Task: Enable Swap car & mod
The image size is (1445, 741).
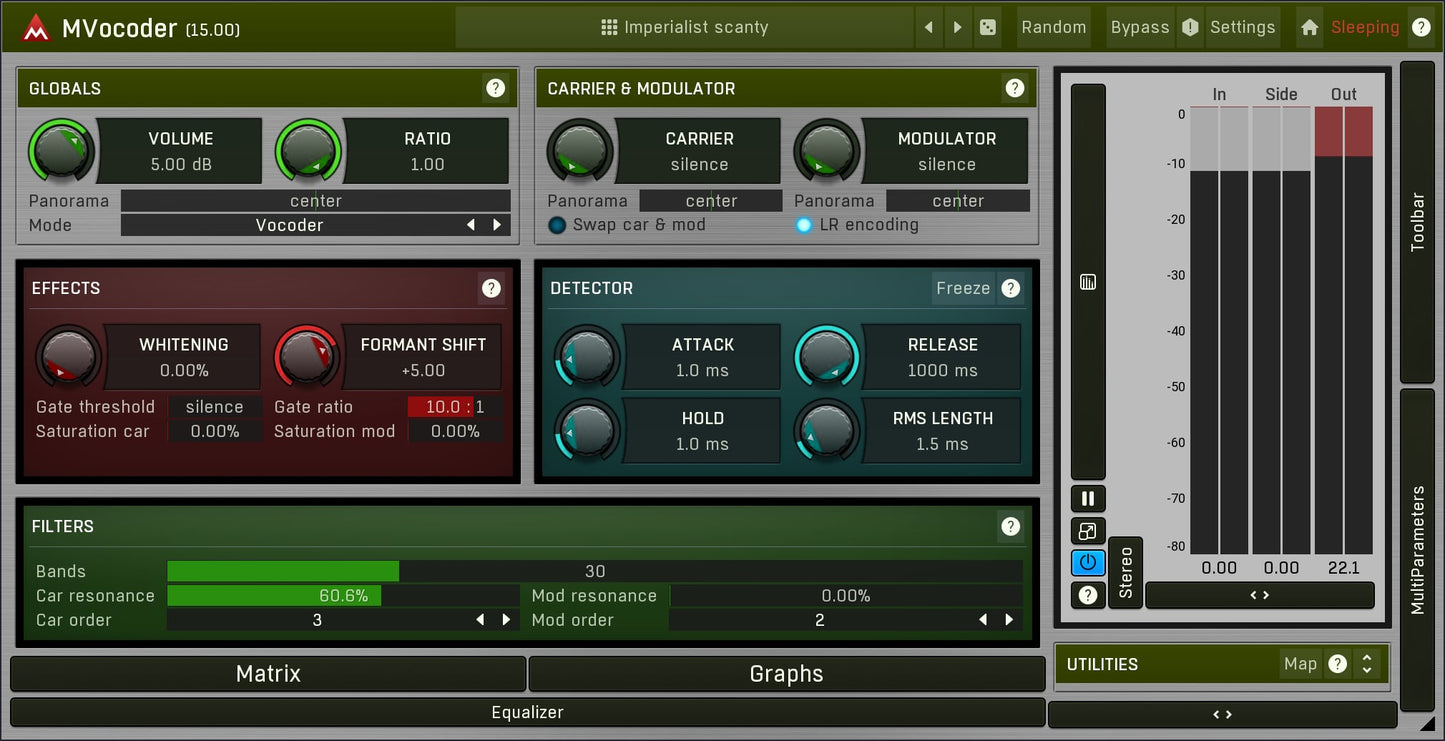Action: coord(557,225)
